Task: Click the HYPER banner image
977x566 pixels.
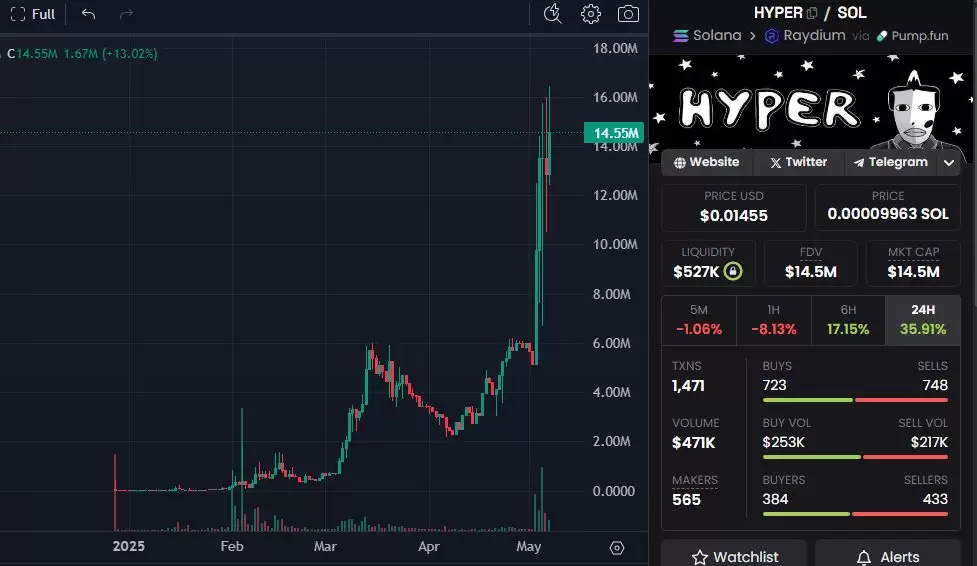Action: point(810,103)
